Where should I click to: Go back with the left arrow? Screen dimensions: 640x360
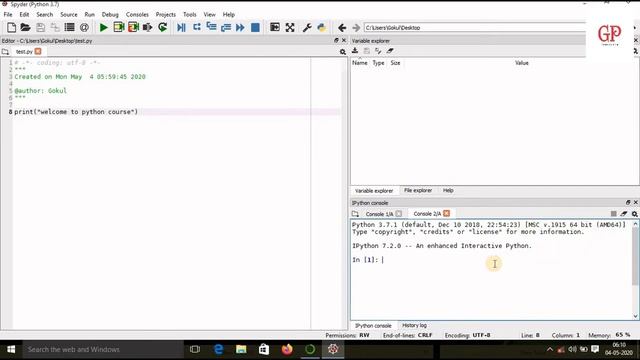342,27
